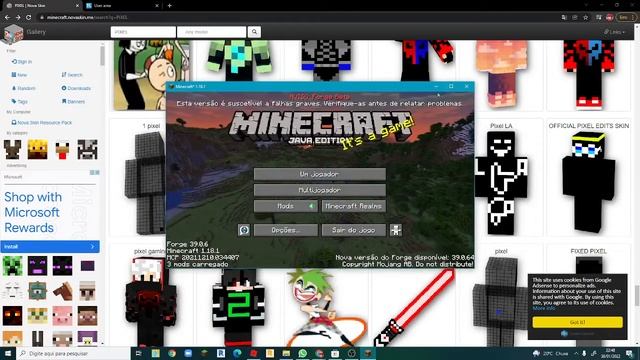Select the cow face category icon
The width and height of the screenshot is (640, 360).
click(87, 149)
